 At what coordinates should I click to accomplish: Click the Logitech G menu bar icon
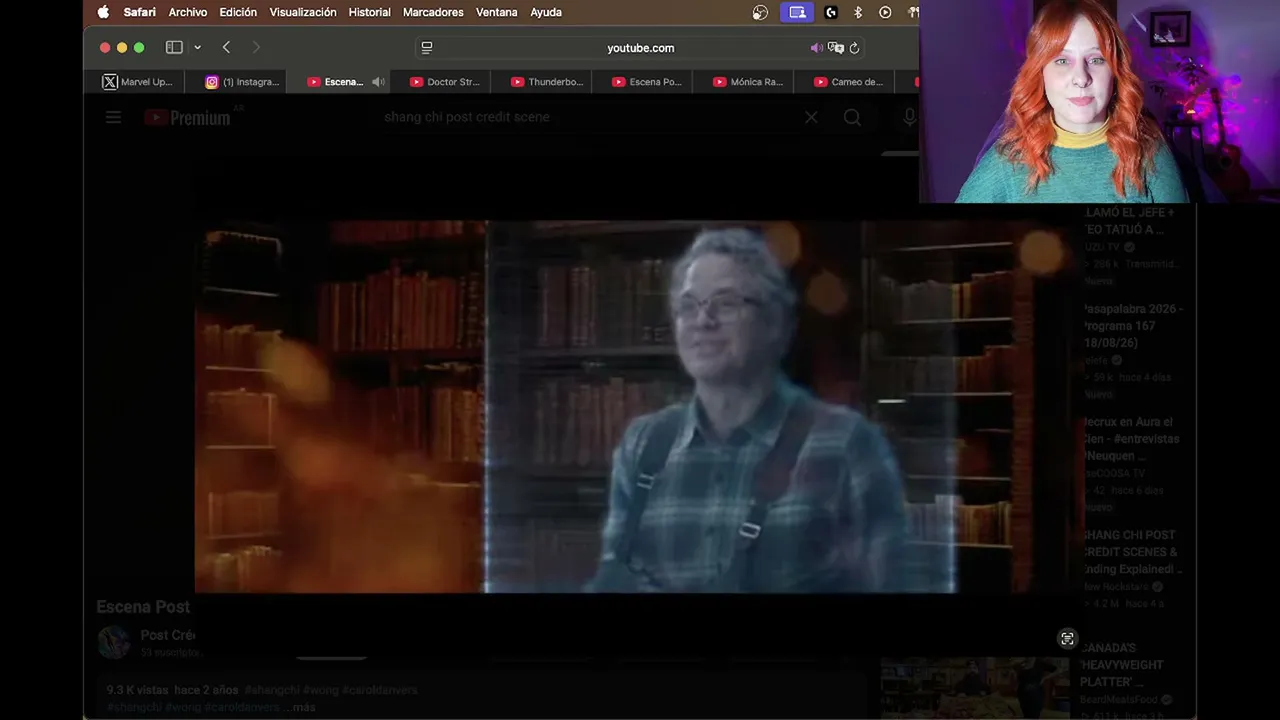(x=831, y=12)
